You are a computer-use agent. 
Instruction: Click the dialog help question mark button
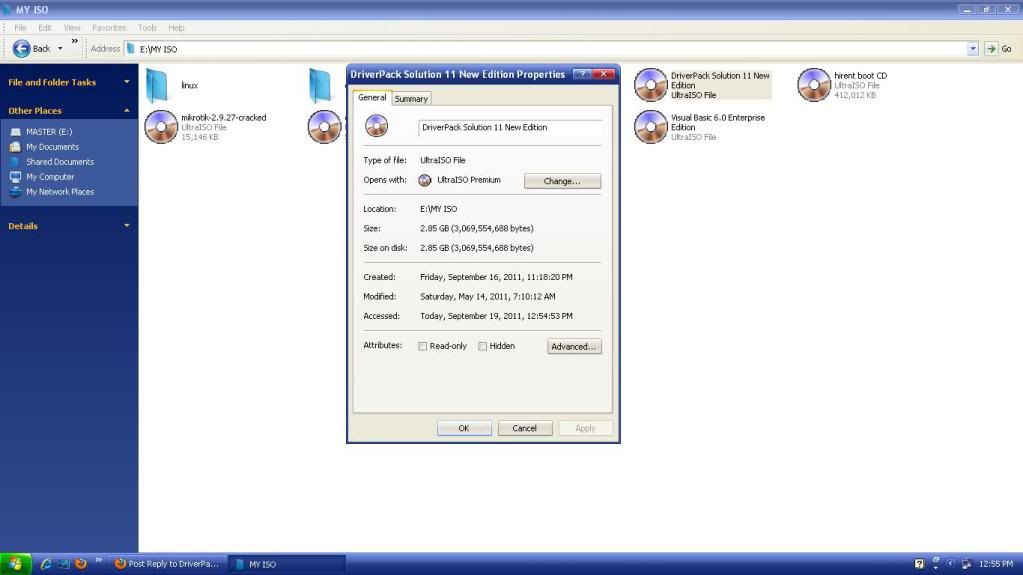point(582,74)
